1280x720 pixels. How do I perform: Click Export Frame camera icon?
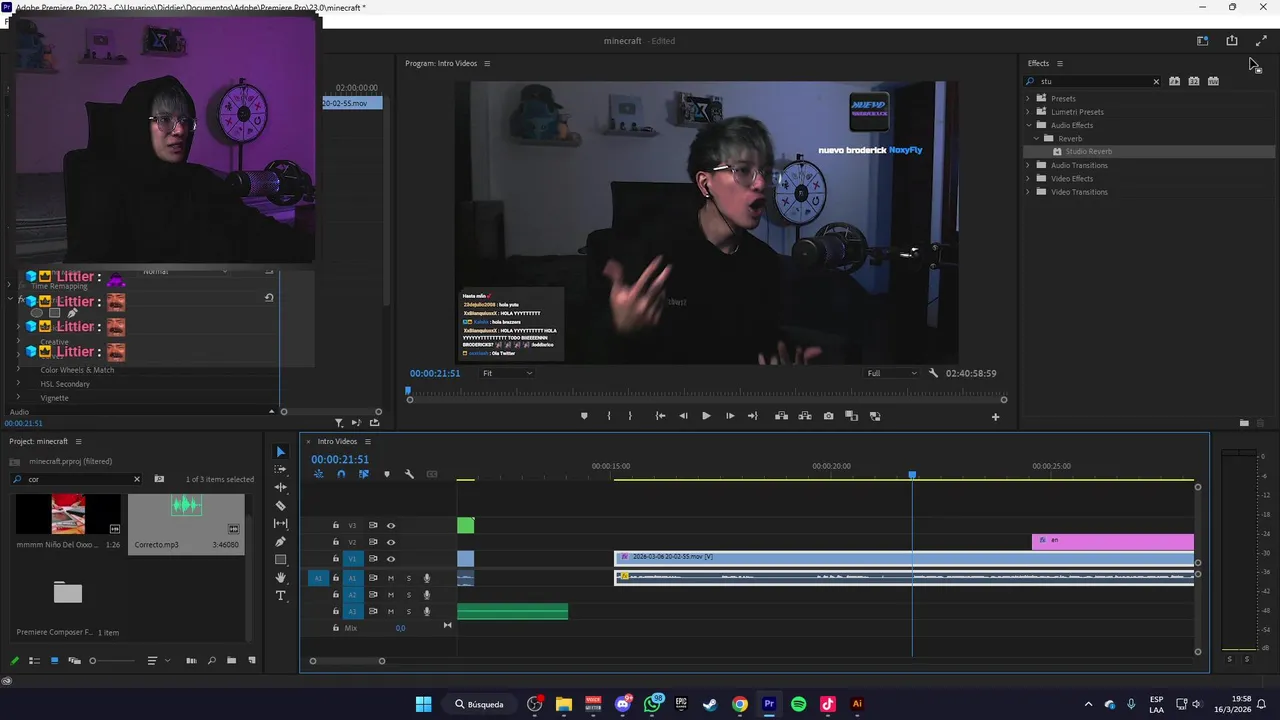pos(828,416)
